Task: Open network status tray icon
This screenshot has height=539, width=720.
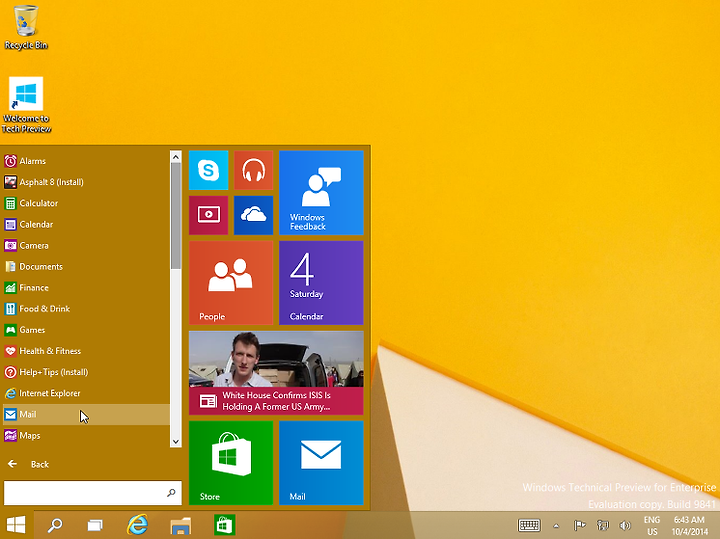Action: tap(602, 525)
